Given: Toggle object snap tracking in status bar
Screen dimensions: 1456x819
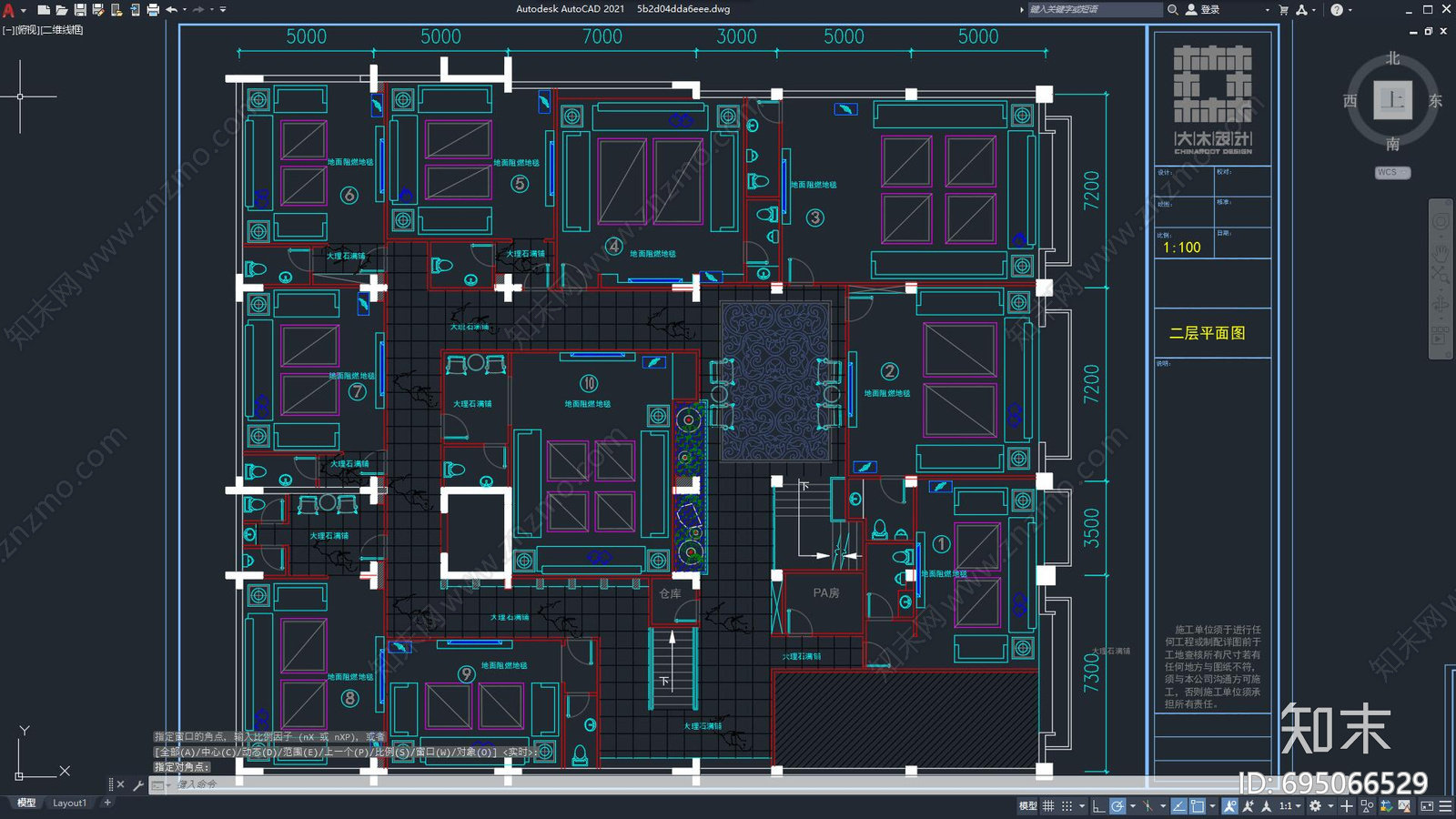Looking at the screenshot, I should (1179, 806).
